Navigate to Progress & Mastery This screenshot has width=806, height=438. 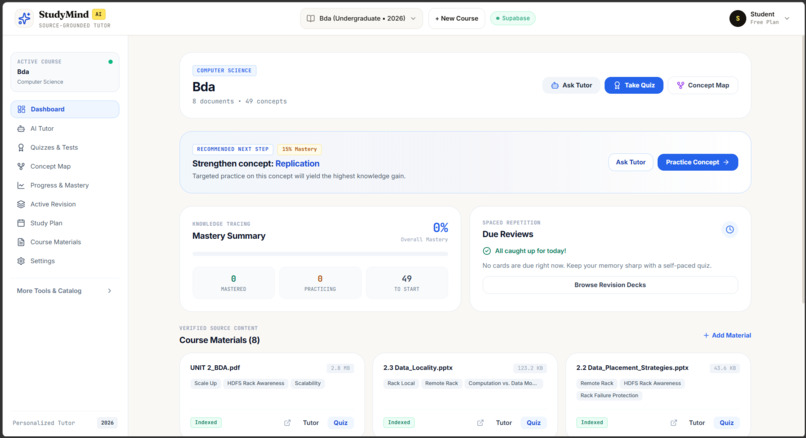click(65, 185)
